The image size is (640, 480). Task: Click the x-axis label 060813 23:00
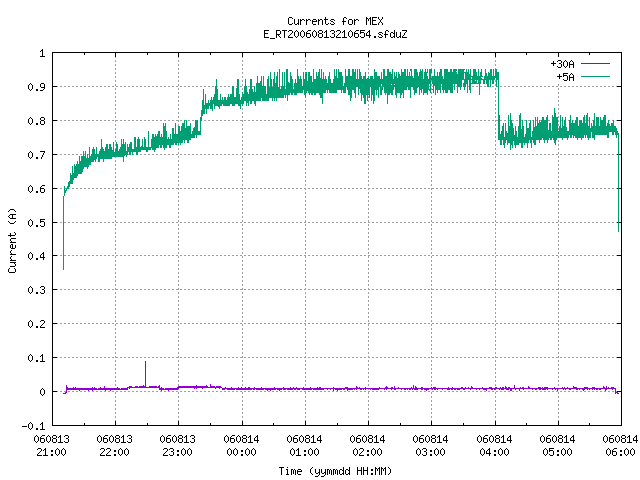click(x=178, y=446)
